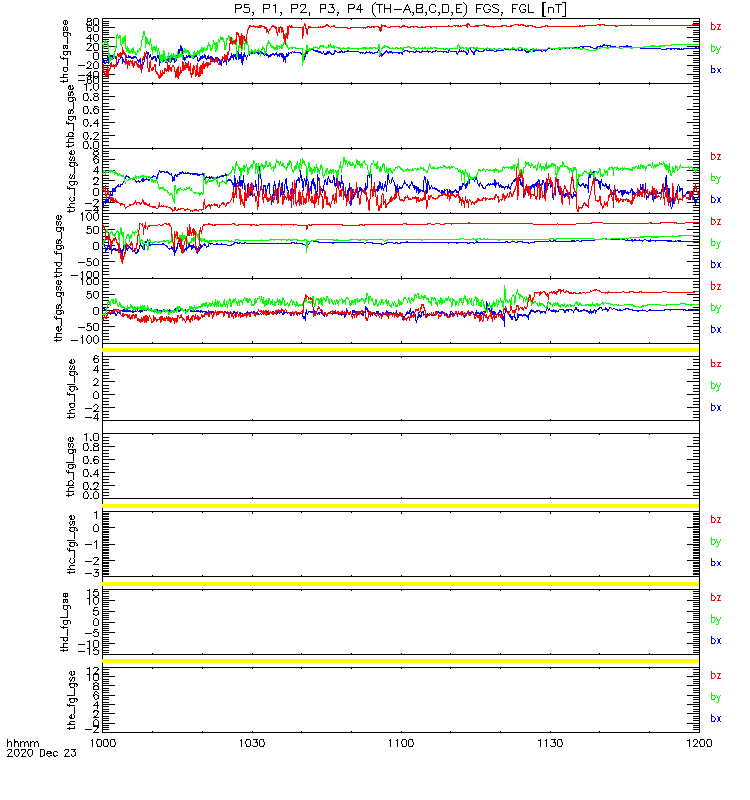Click red bz legend of thd_fgl_gse panel
Screen dimensions: 750x800
click(x=716, y=597)
